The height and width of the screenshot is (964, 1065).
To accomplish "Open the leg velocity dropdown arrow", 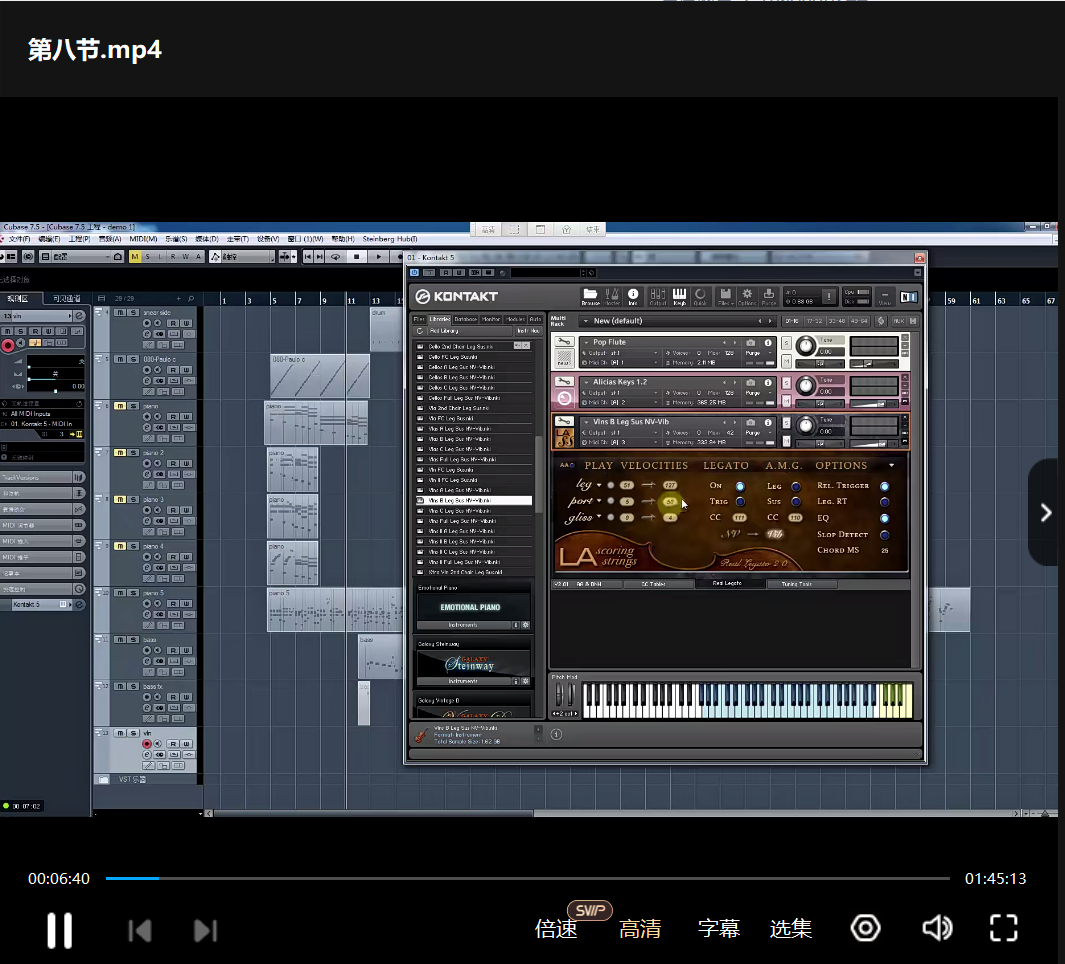I will coord(599,485).
